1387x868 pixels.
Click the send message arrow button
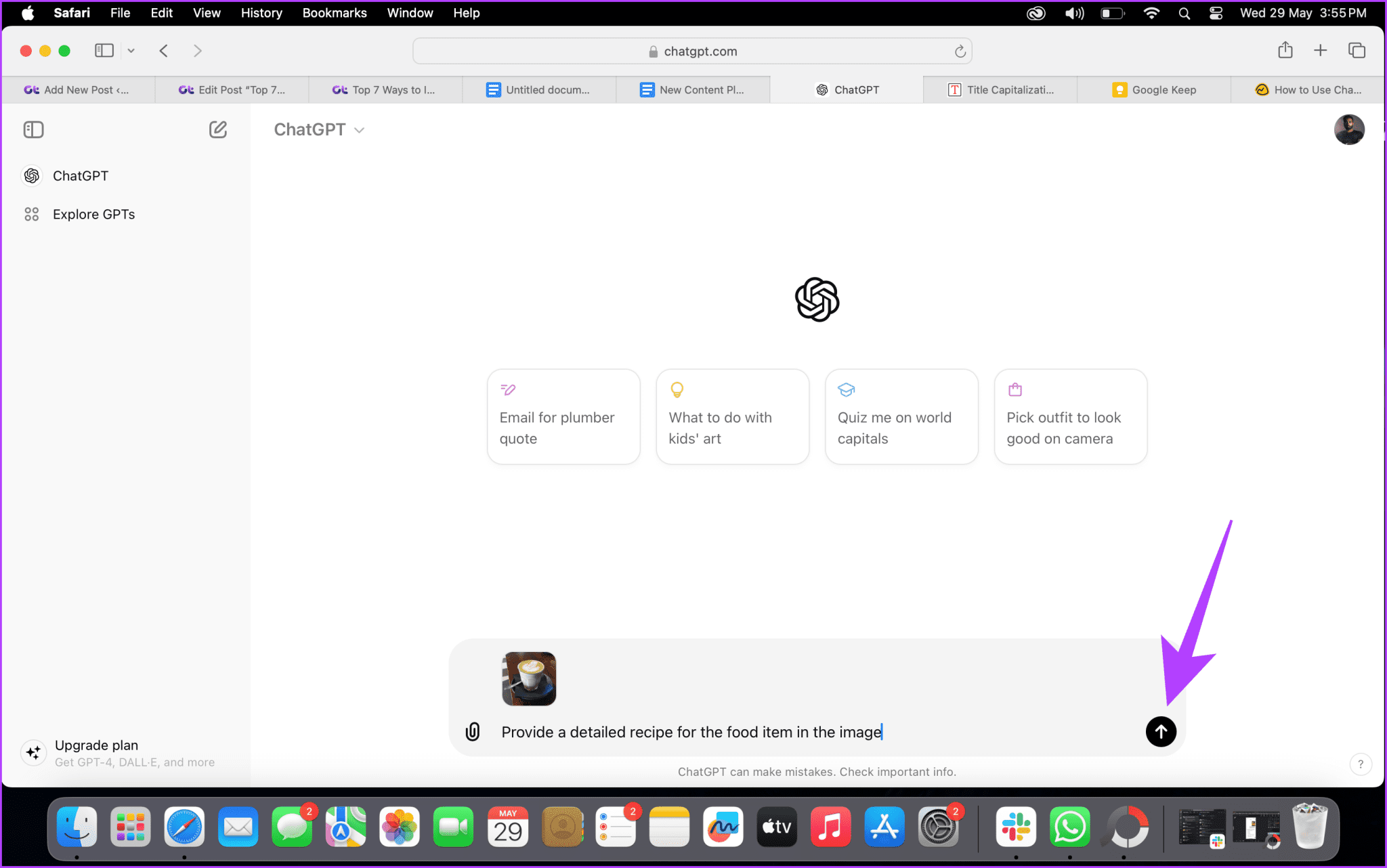[x=1160, y=731]
